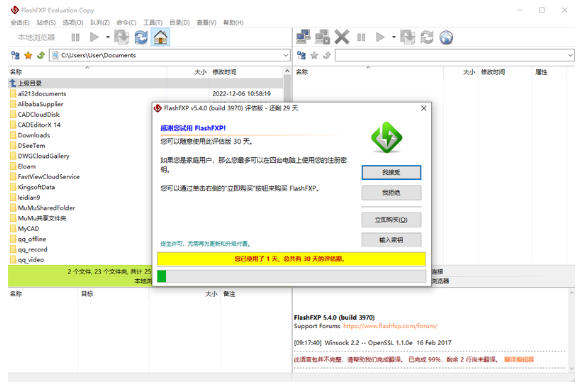Open the 查看(V) menu

pyautogui.click(x=206, y=23)
